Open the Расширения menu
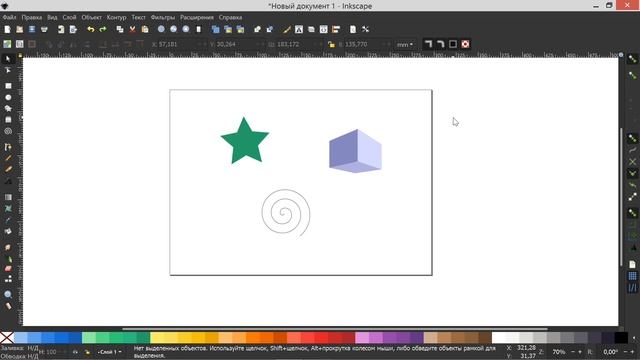 pos(197,18)
